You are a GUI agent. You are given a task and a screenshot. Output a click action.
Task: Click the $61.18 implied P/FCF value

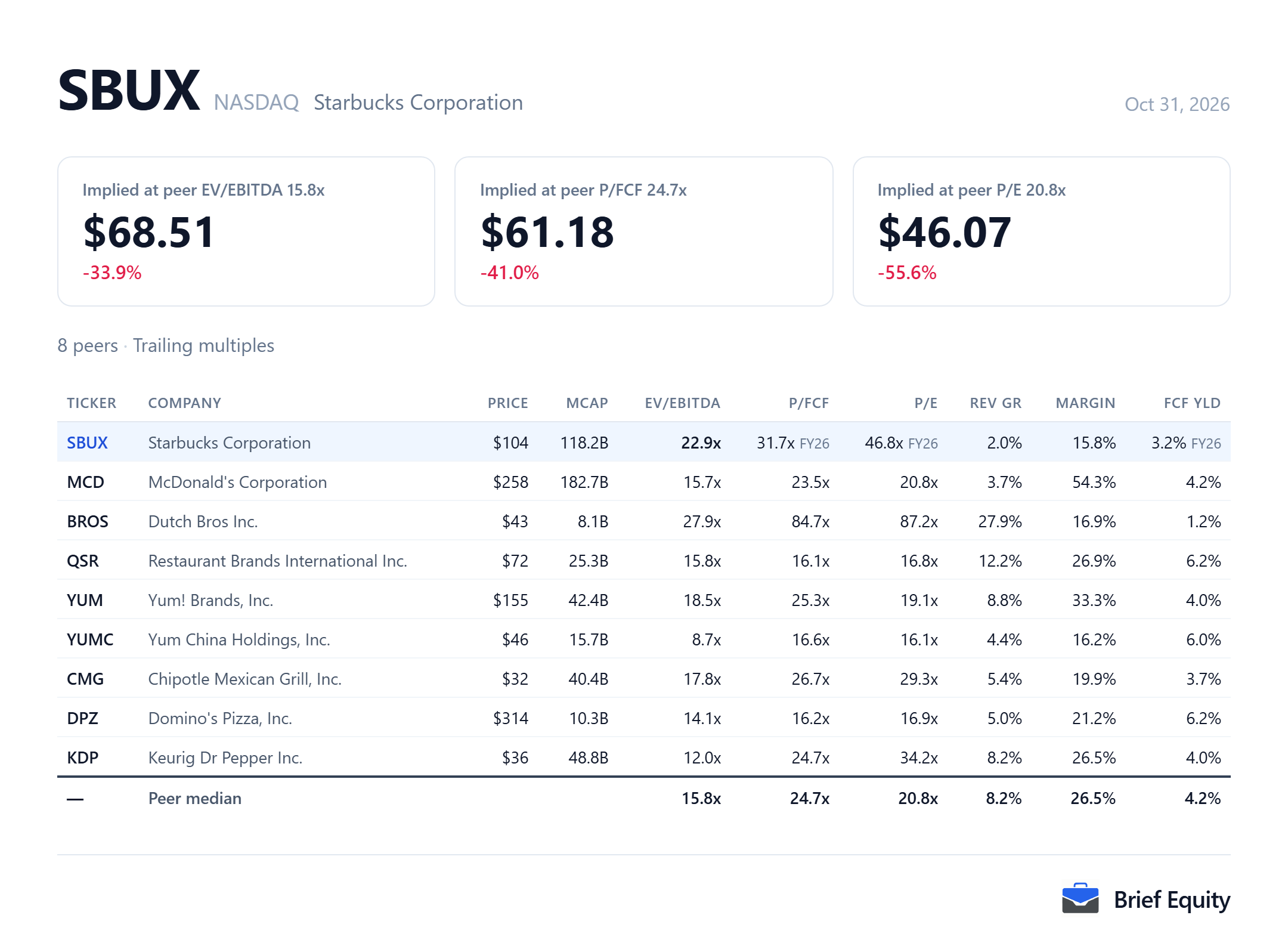tap(547, 232)
